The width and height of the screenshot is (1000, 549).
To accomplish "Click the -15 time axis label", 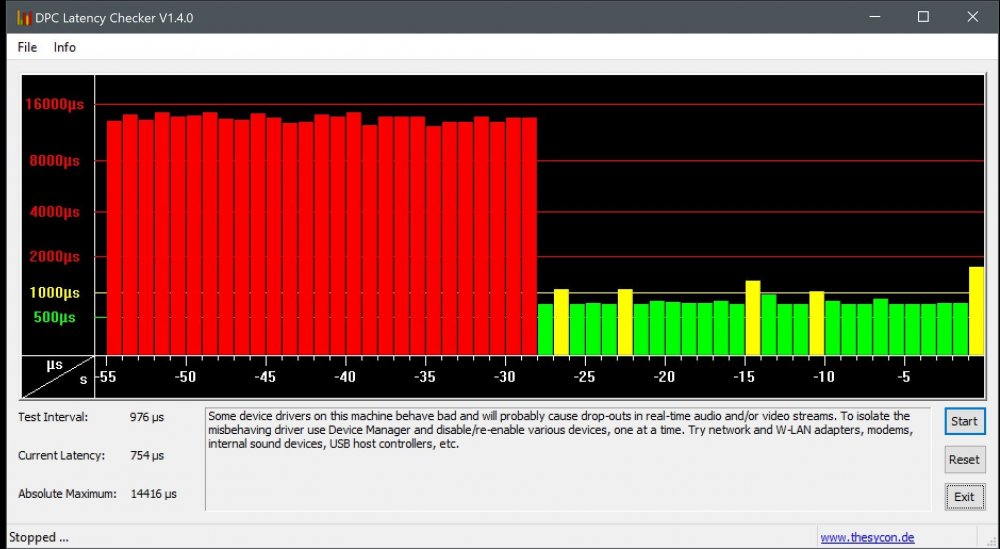I will [744, 377].
